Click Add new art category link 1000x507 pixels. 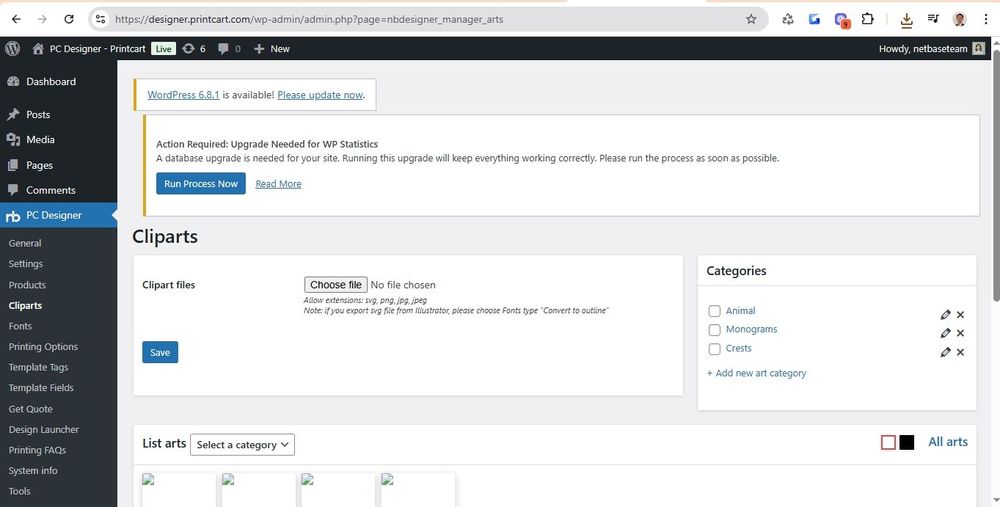(x=756, y=373)
